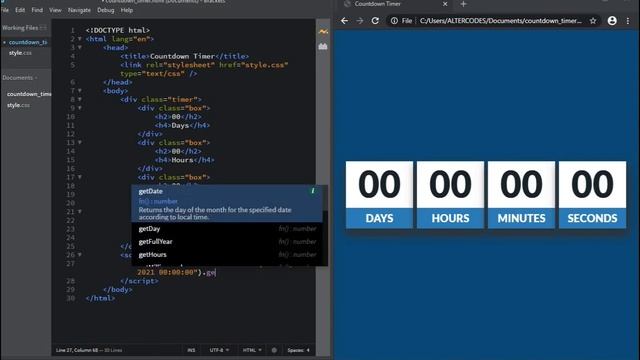Open the View menu

coord(55,10)
